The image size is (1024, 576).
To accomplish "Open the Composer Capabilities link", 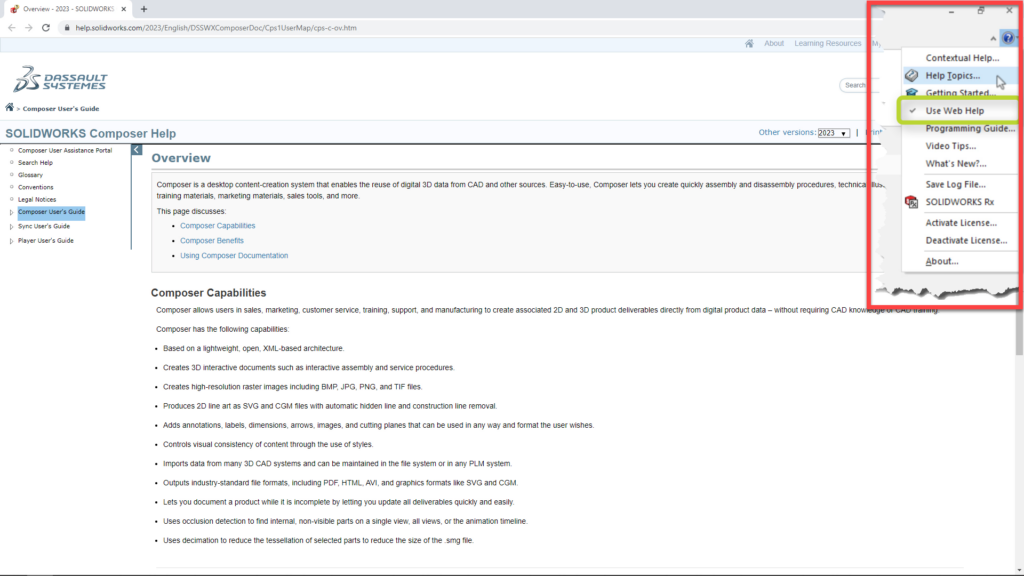I will (217, 226).
